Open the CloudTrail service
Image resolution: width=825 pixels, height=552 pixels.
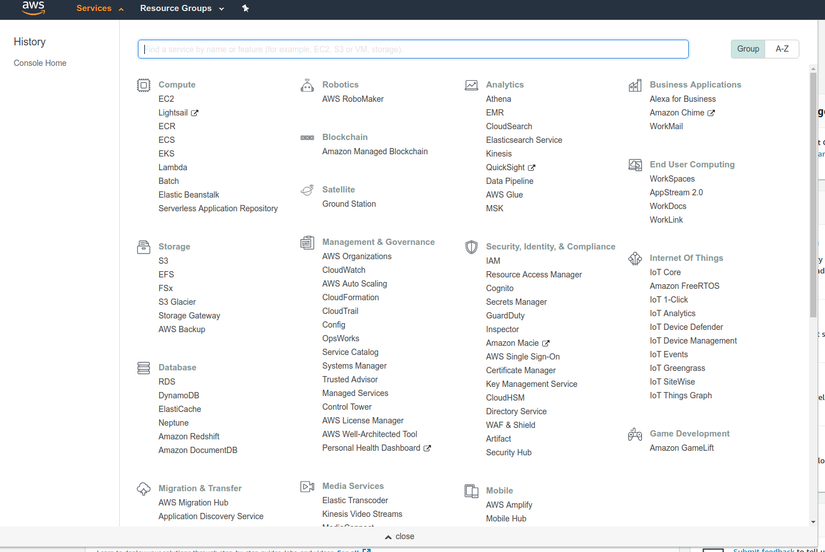340,311
